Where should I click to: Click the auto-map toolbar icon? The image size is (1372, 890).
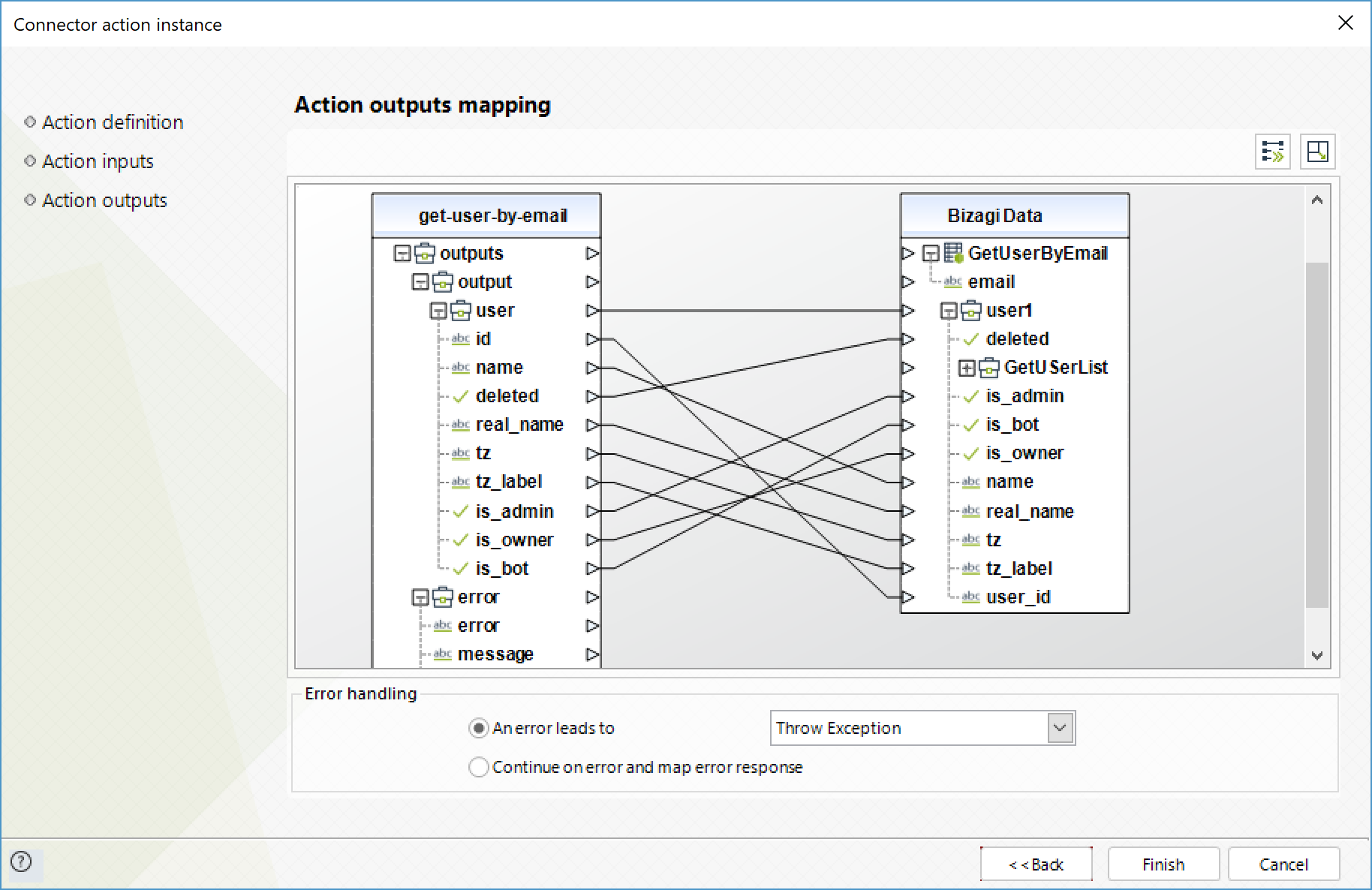[x=1273, y=152]
